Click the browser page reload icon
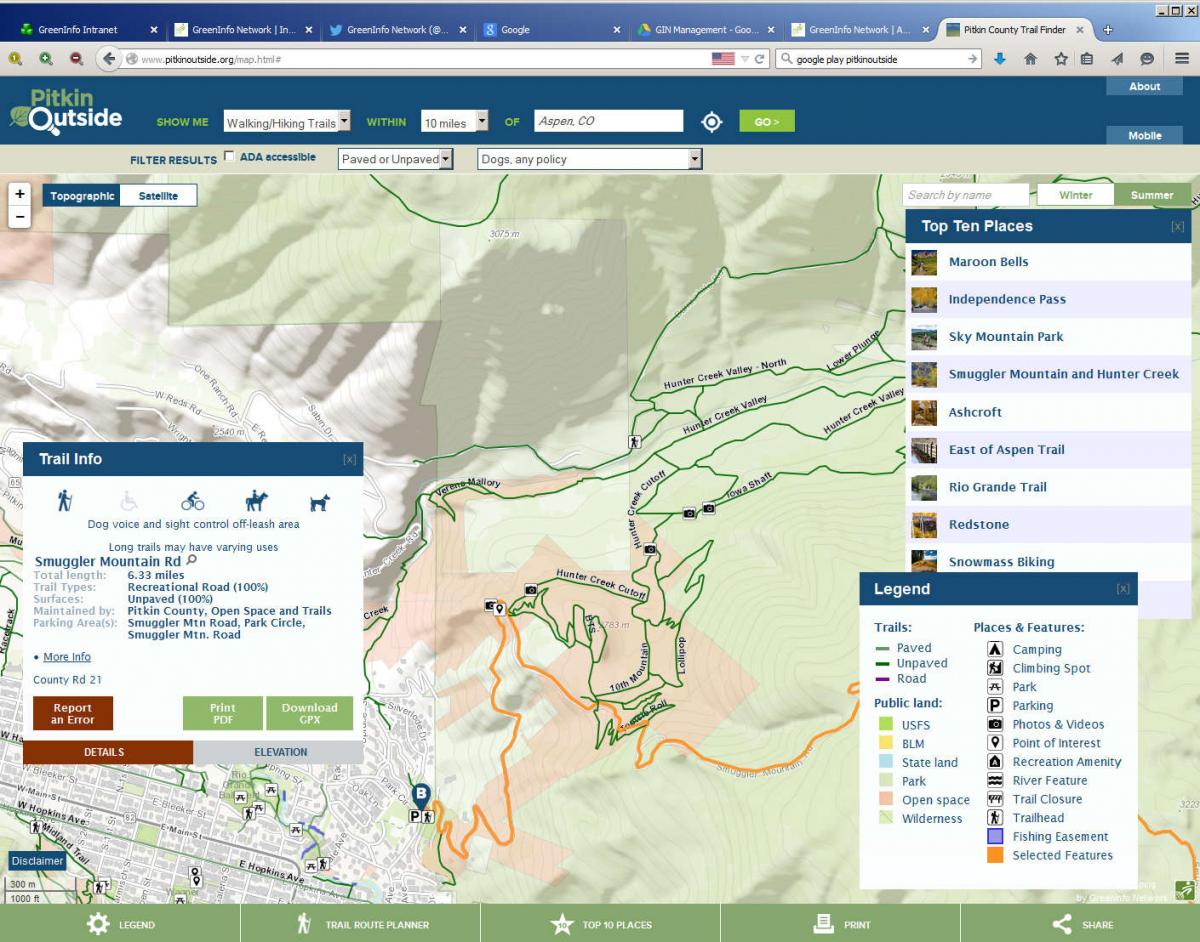The height and width of the screenshot is (942, 1200). click(x=760, y=59)
